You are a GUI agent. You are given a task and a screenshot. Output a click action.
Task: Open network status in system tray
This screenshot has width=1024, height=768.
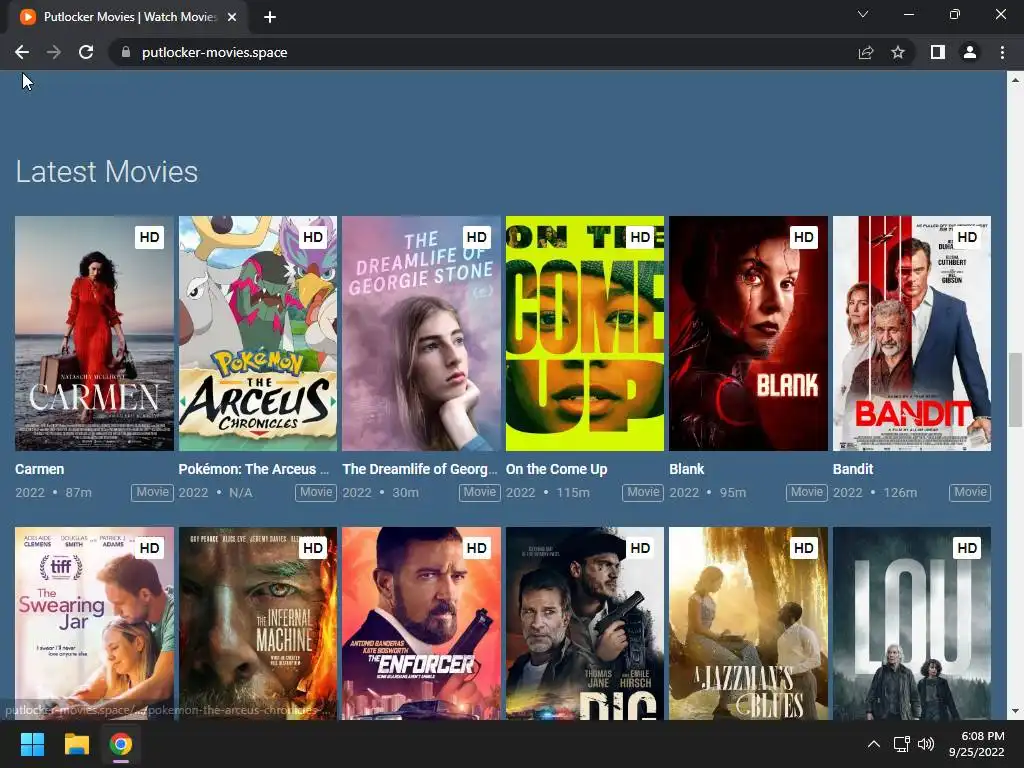point(902,744)
